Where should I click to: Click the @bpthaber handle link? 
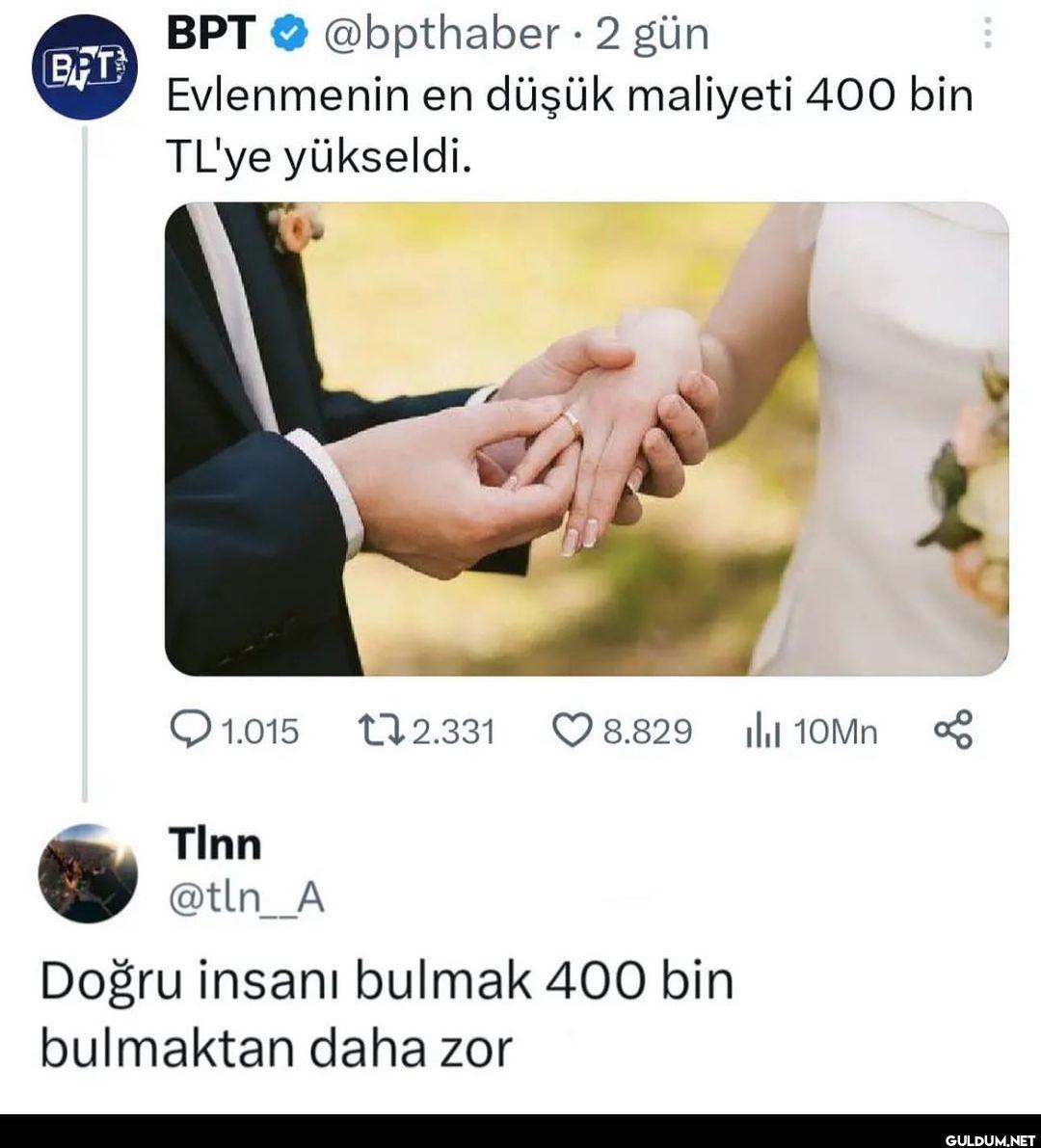[441, 35]
